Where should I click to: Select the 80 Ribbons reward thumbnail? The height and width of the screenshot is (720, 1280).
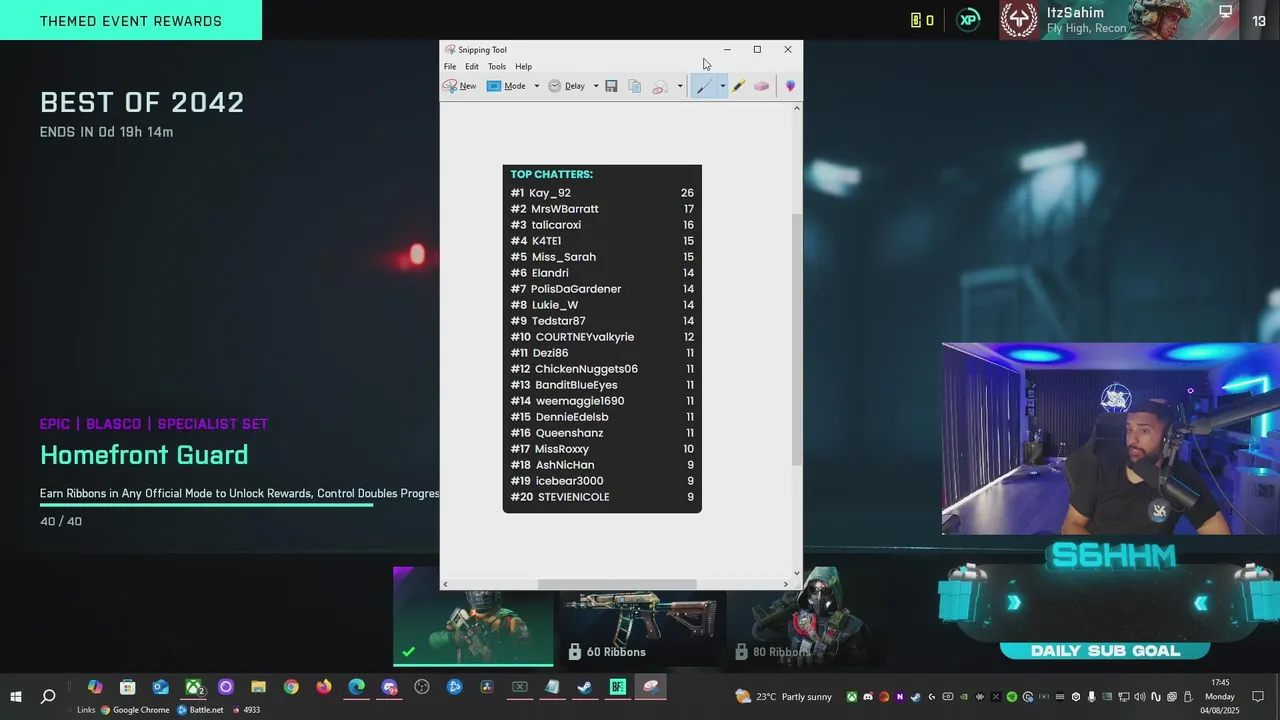coord(805,616)
